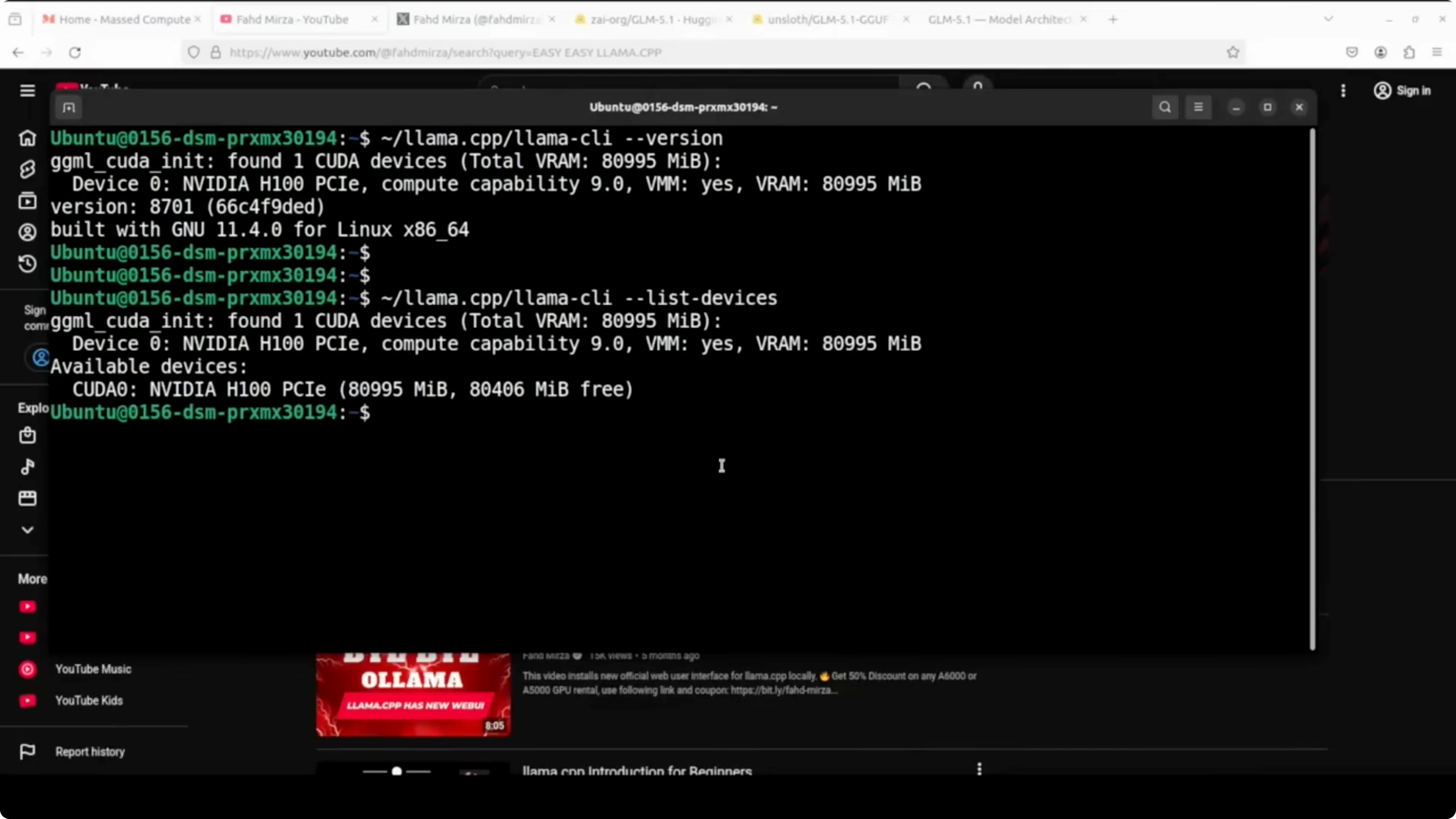The image size is (1456, 819).
Task: Open YouTube History sidebar icon
Action: 27,264
